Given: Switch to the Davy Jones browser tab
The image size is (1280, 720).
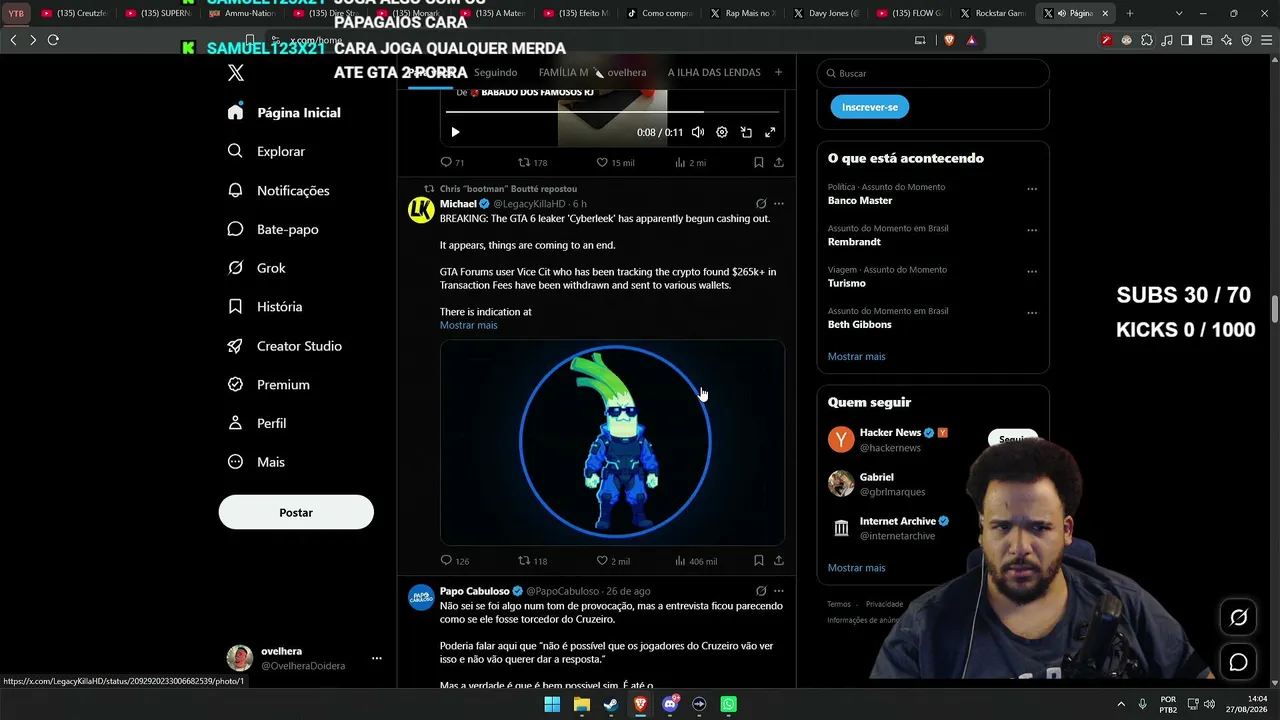Looking at the screenshot, I should point(827,14).
